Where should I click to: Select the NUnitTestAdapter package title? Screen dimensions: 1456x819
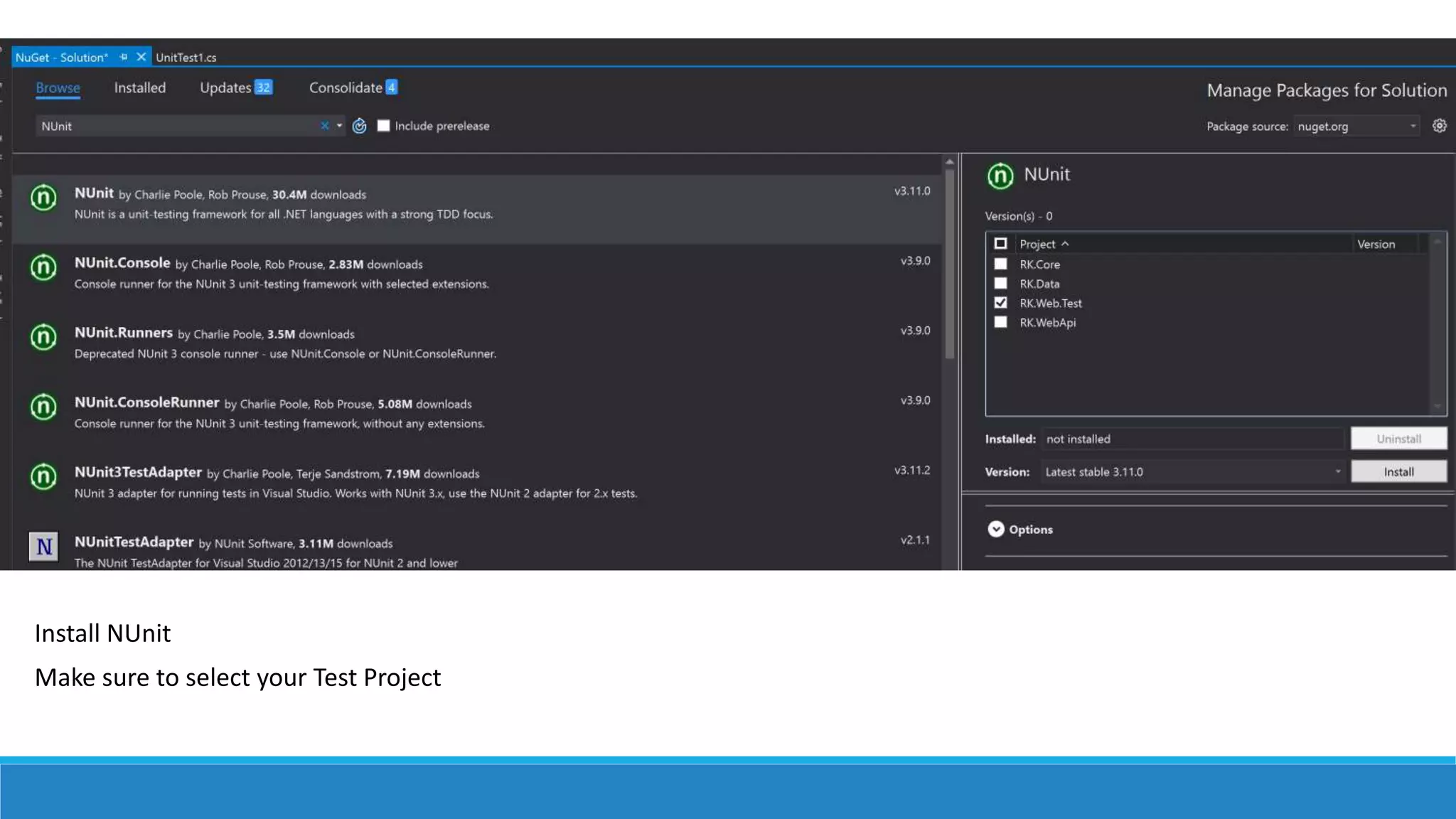(x=134, y=542)
